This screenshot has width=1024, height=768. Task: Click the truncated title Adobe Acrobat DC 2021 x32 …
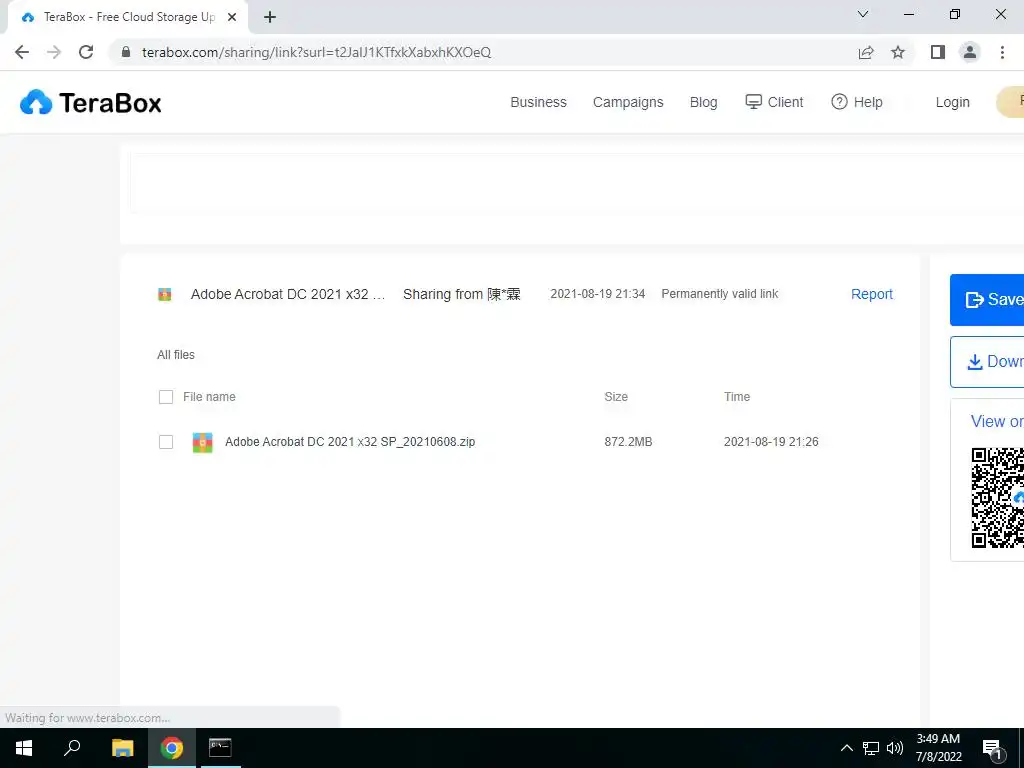point(288,295)
